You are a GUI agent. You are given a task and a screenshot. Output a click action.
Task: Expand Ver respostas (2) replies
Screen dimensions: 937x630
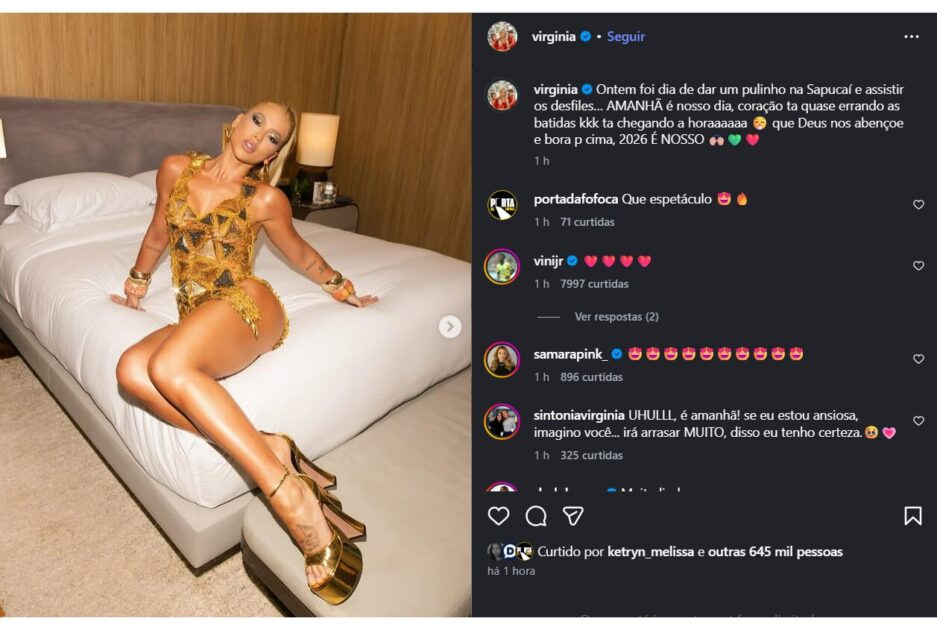coord(616,317)
